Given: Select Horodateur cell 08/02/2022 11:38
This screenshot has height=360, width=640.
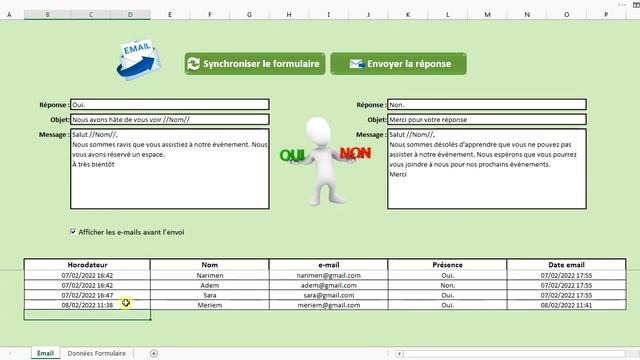Looking at the screenshot, I should click(87, 305).
